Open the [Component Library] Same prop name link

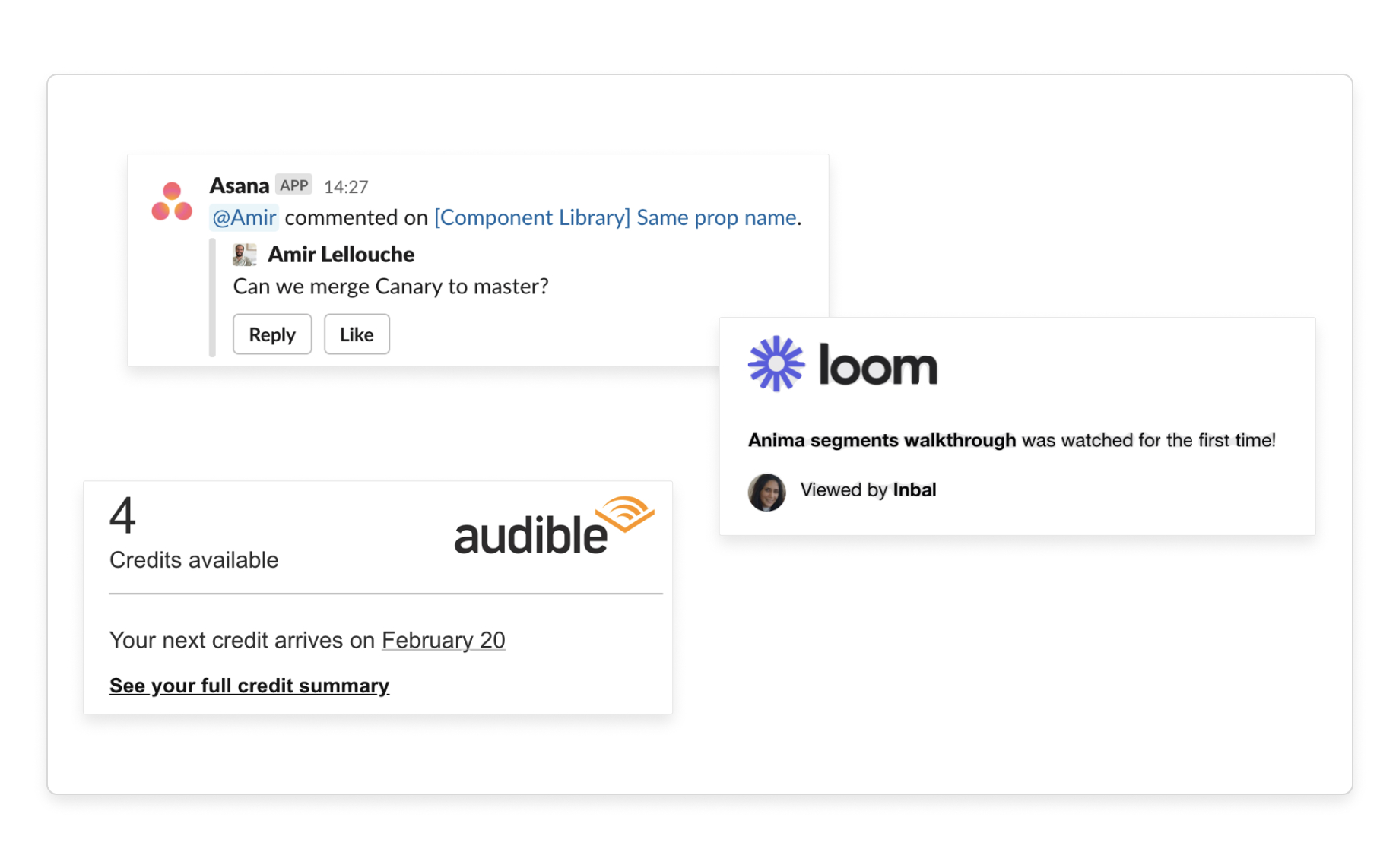pyautogui.click(x=615, y=218)
